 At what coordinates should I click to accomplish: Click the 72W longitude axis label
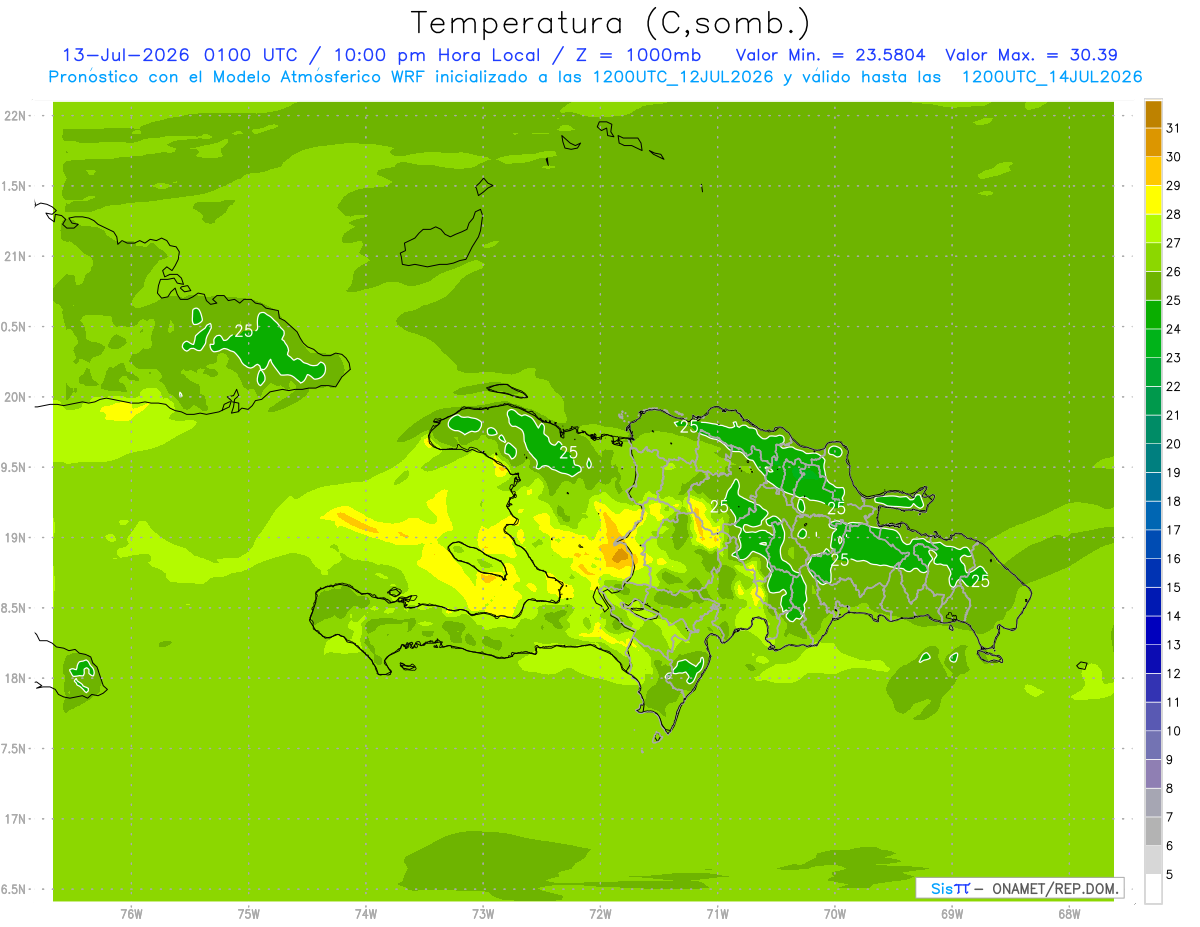(x=600, y=914)
